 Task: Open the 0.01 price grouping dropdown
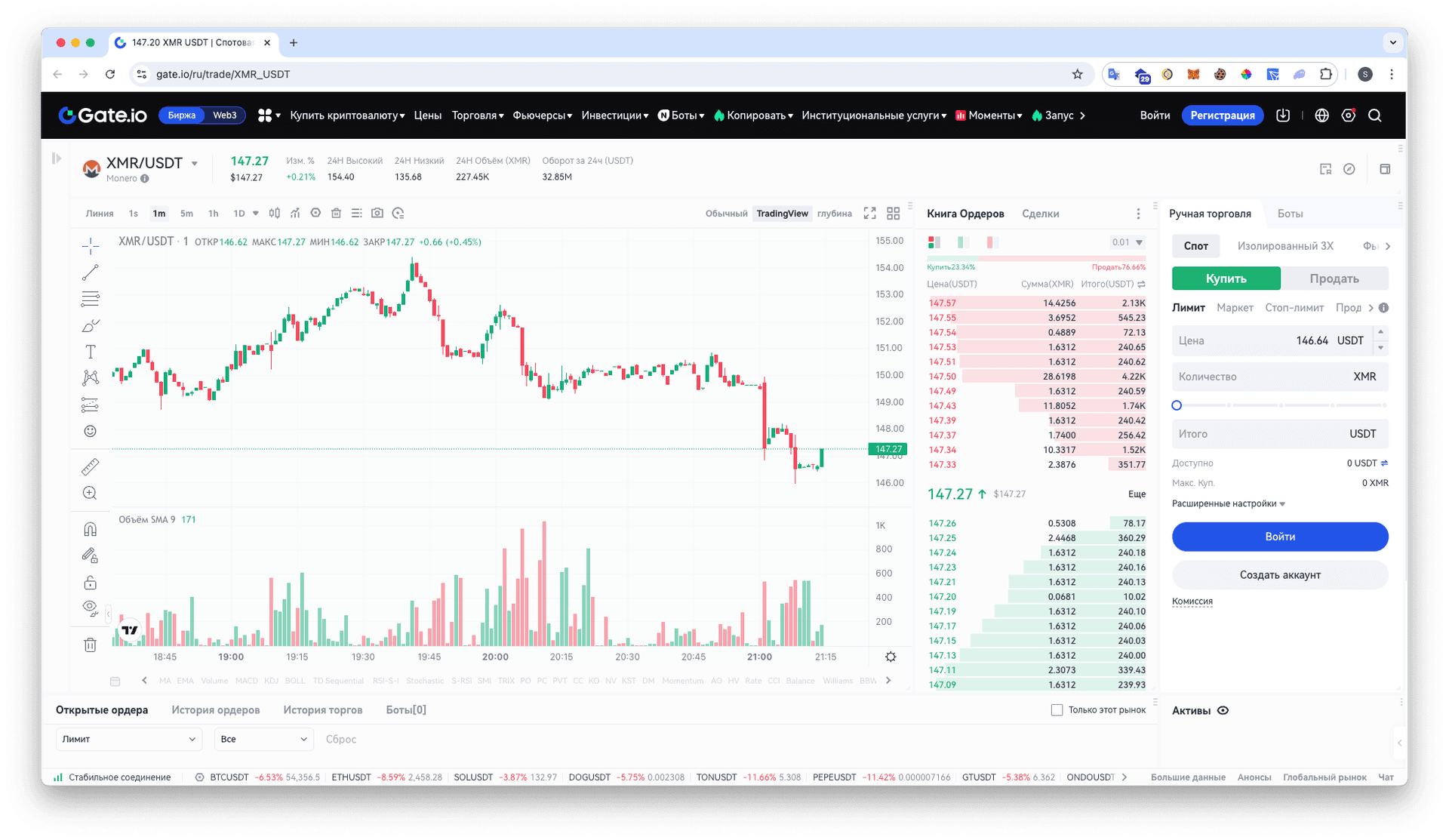click(1128, 242)
